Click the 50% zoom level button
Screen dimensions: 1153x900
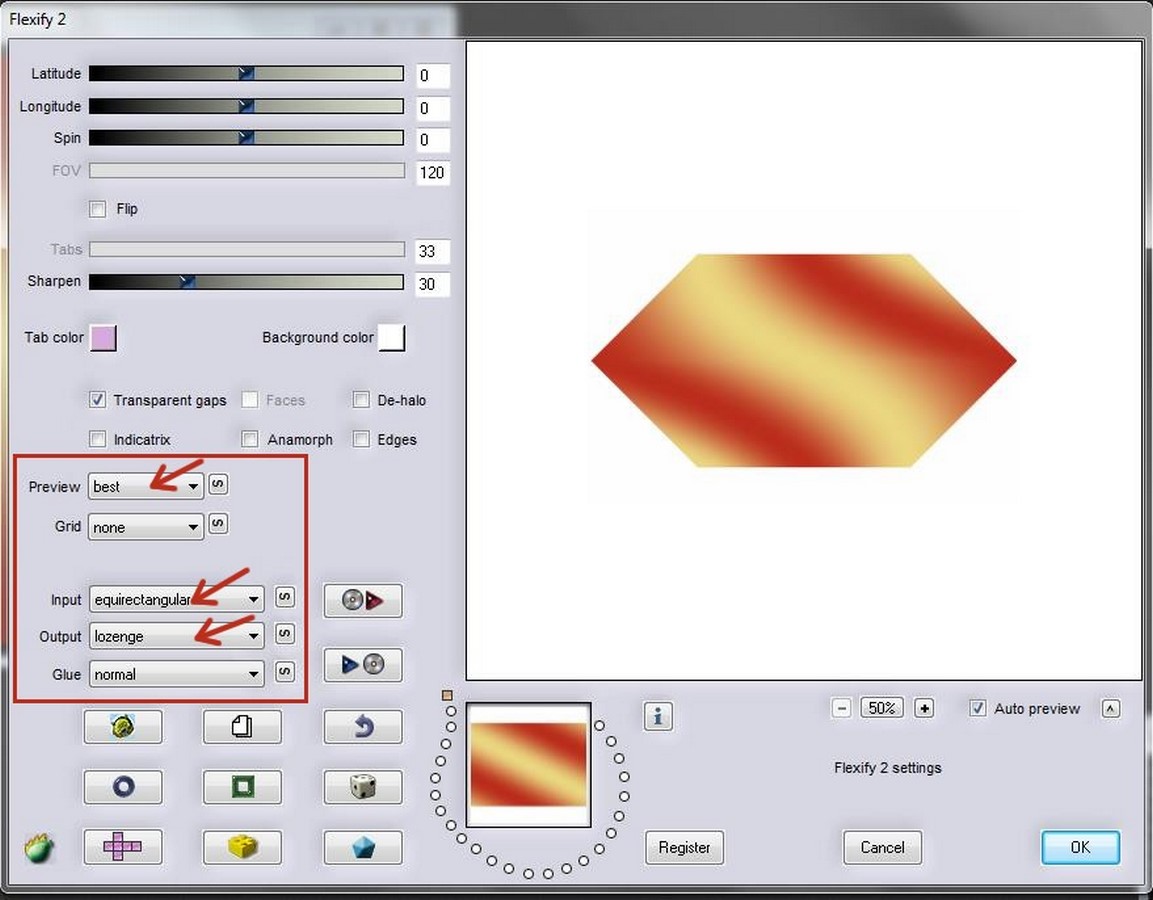(x=882, y=708)
